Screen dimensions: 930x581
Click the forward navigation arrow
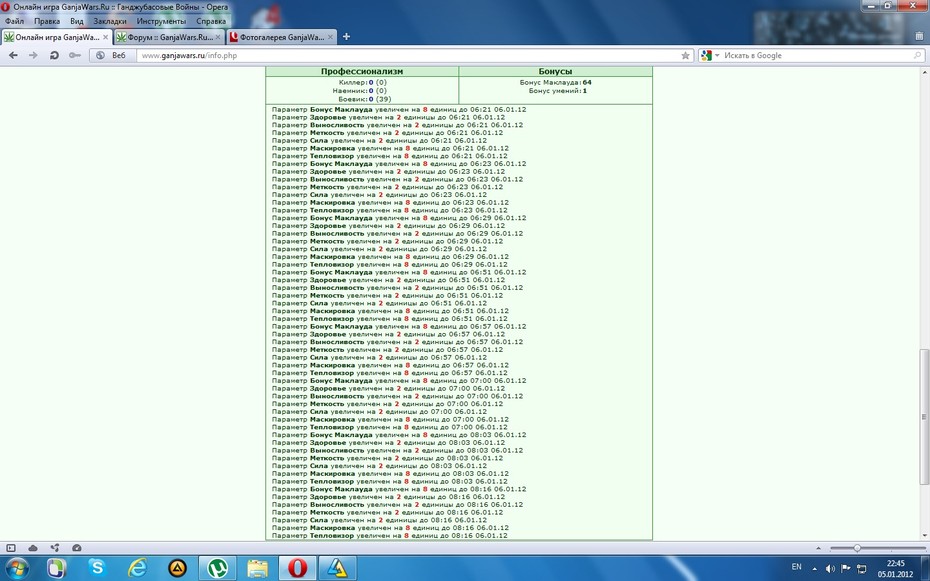point(33,55)
